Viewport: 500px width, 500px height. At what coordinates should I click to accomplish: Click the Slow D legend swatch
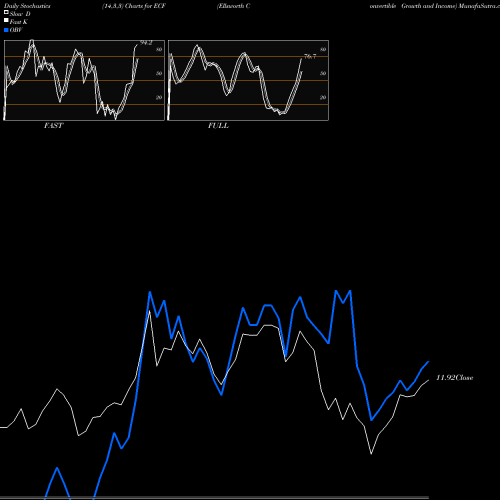tap(6, 12)
